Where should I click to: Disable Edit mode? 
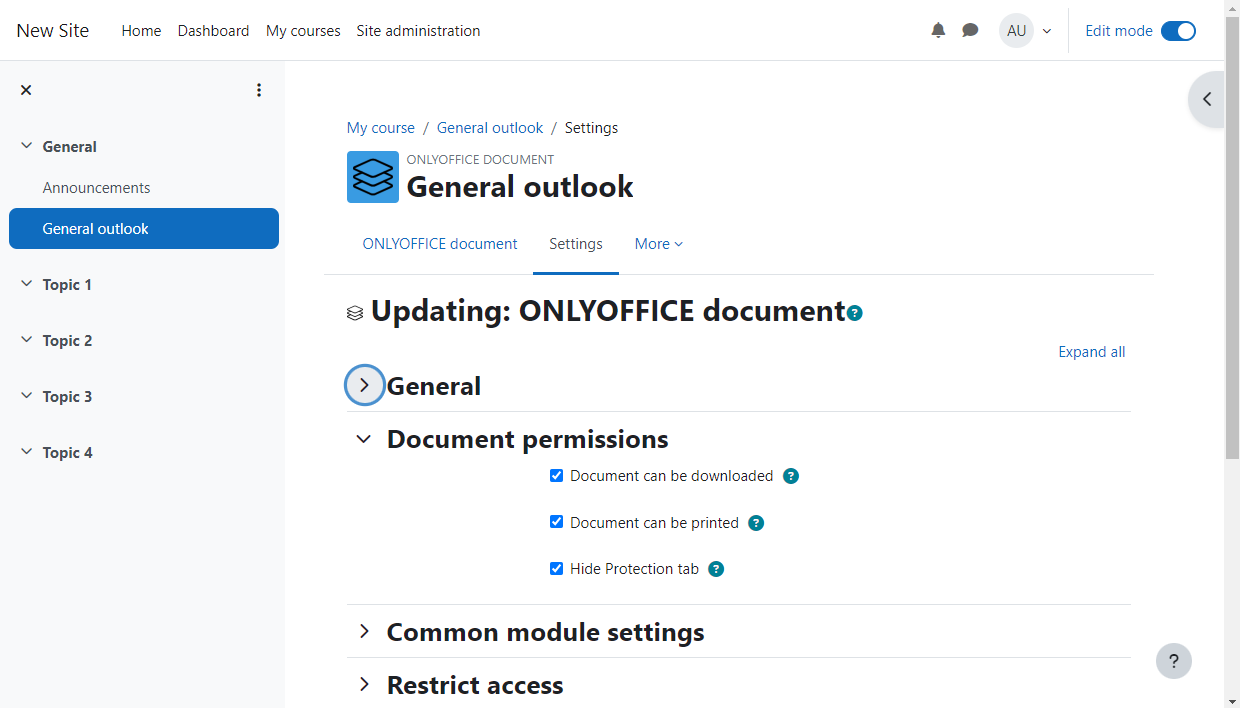(1178, 31)
